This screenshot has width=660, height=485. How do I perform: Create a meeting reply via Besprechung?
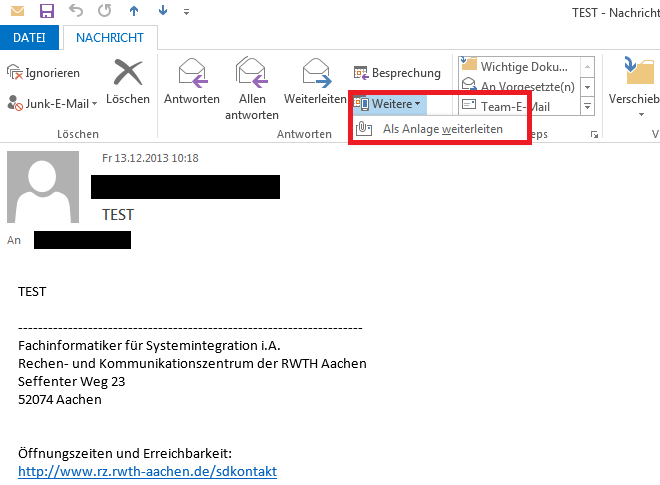[397, 73]
